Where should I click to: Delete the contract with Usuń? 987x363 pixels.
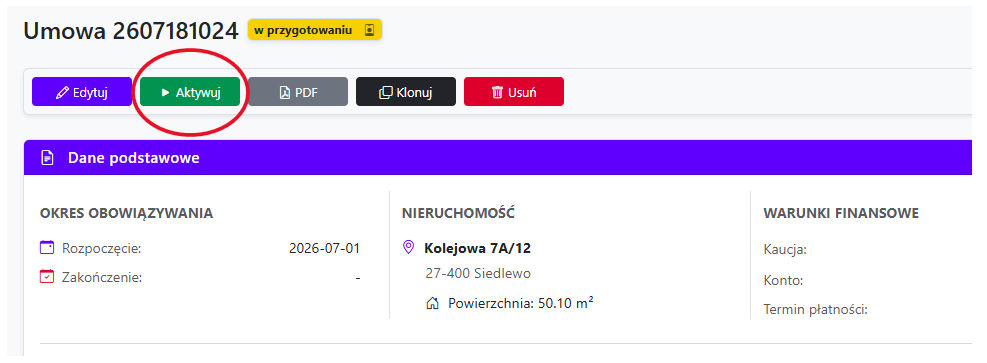(514, 92)
